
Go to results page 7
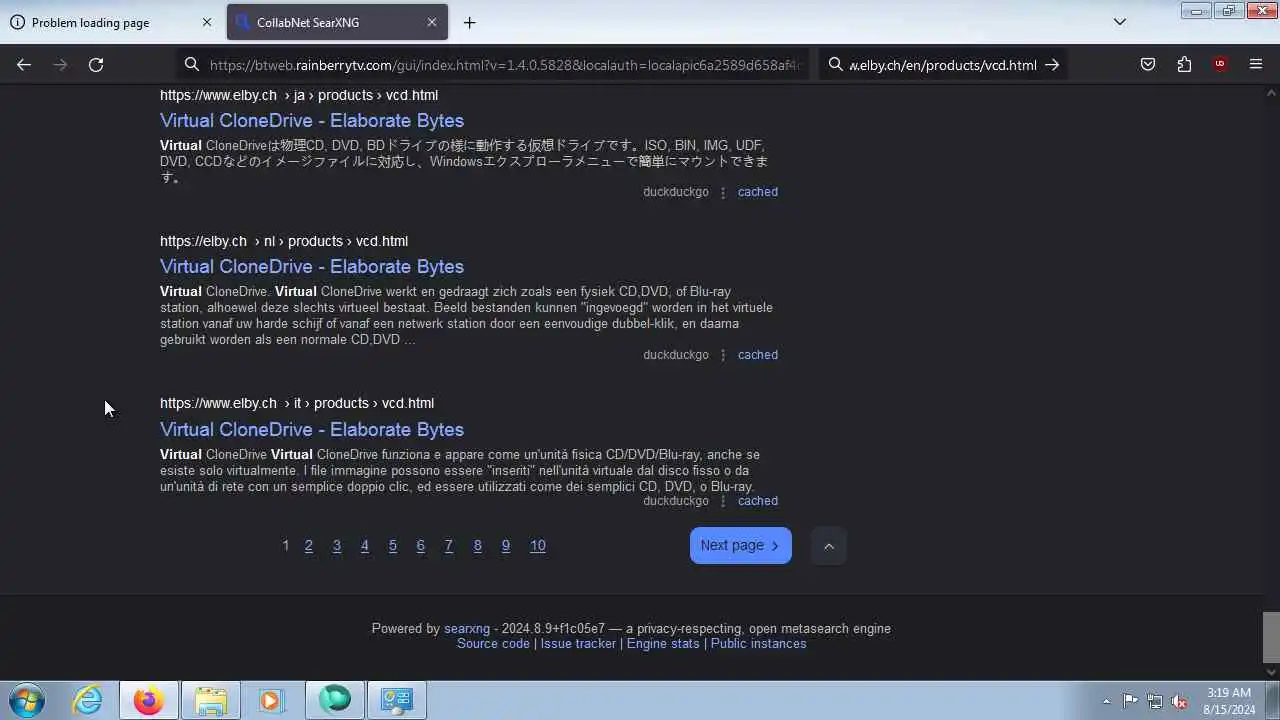449,545
